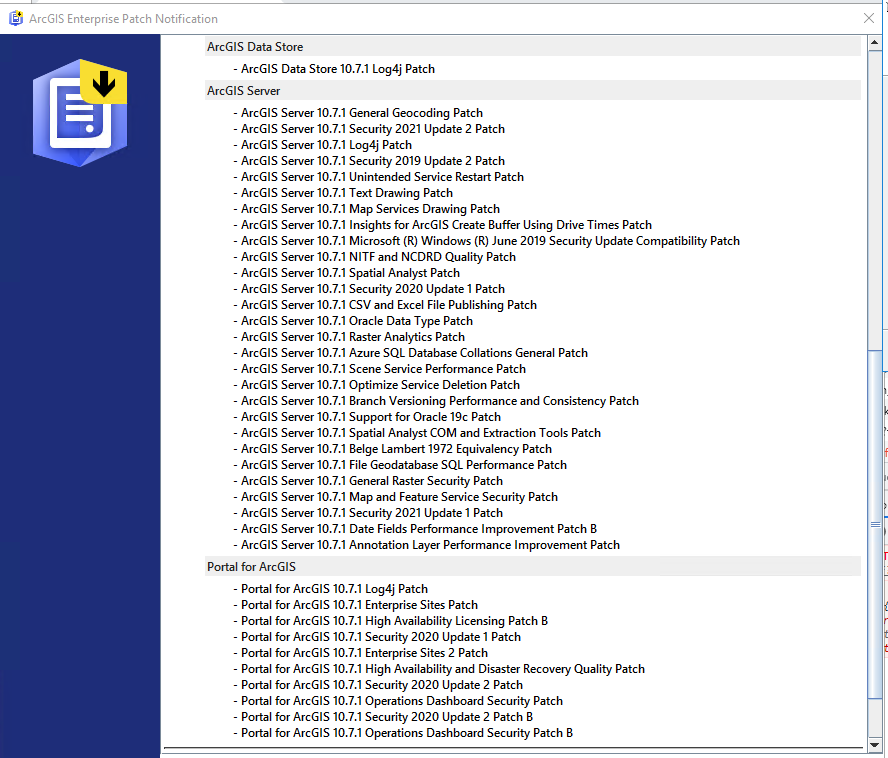The height and width of the screenshot is (758, 888).
Task: Select Portal Operations Dashboard Security Patch
Action: click(x=399, y=701)
